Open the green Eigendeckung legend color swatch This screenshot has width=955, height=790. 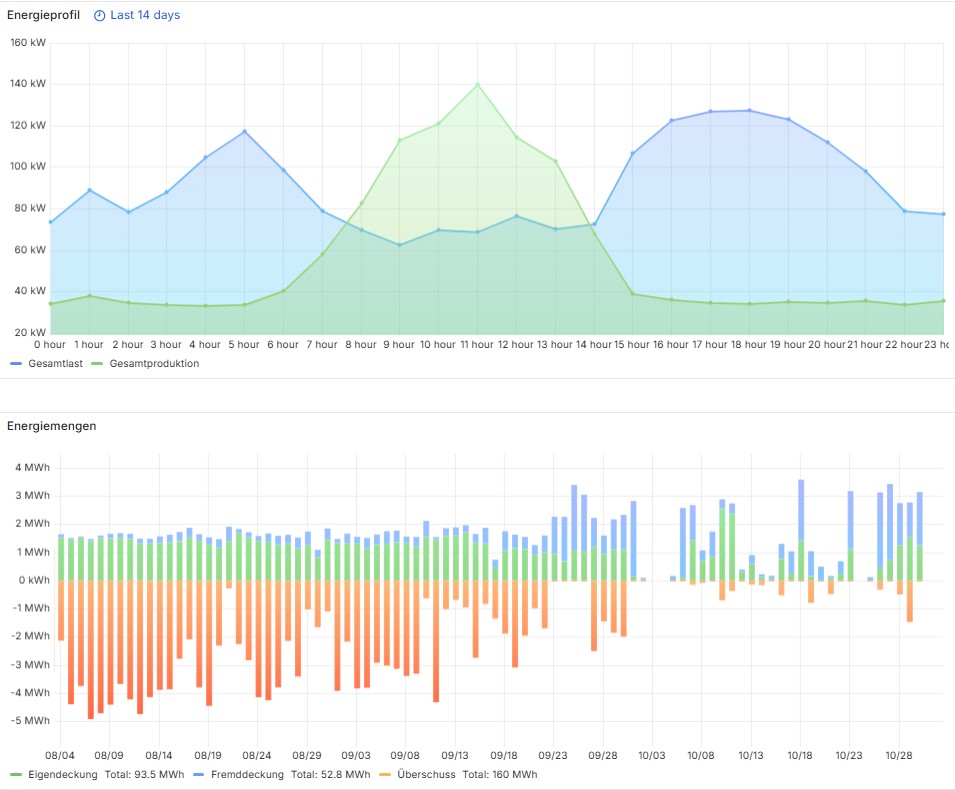(16, 775)
